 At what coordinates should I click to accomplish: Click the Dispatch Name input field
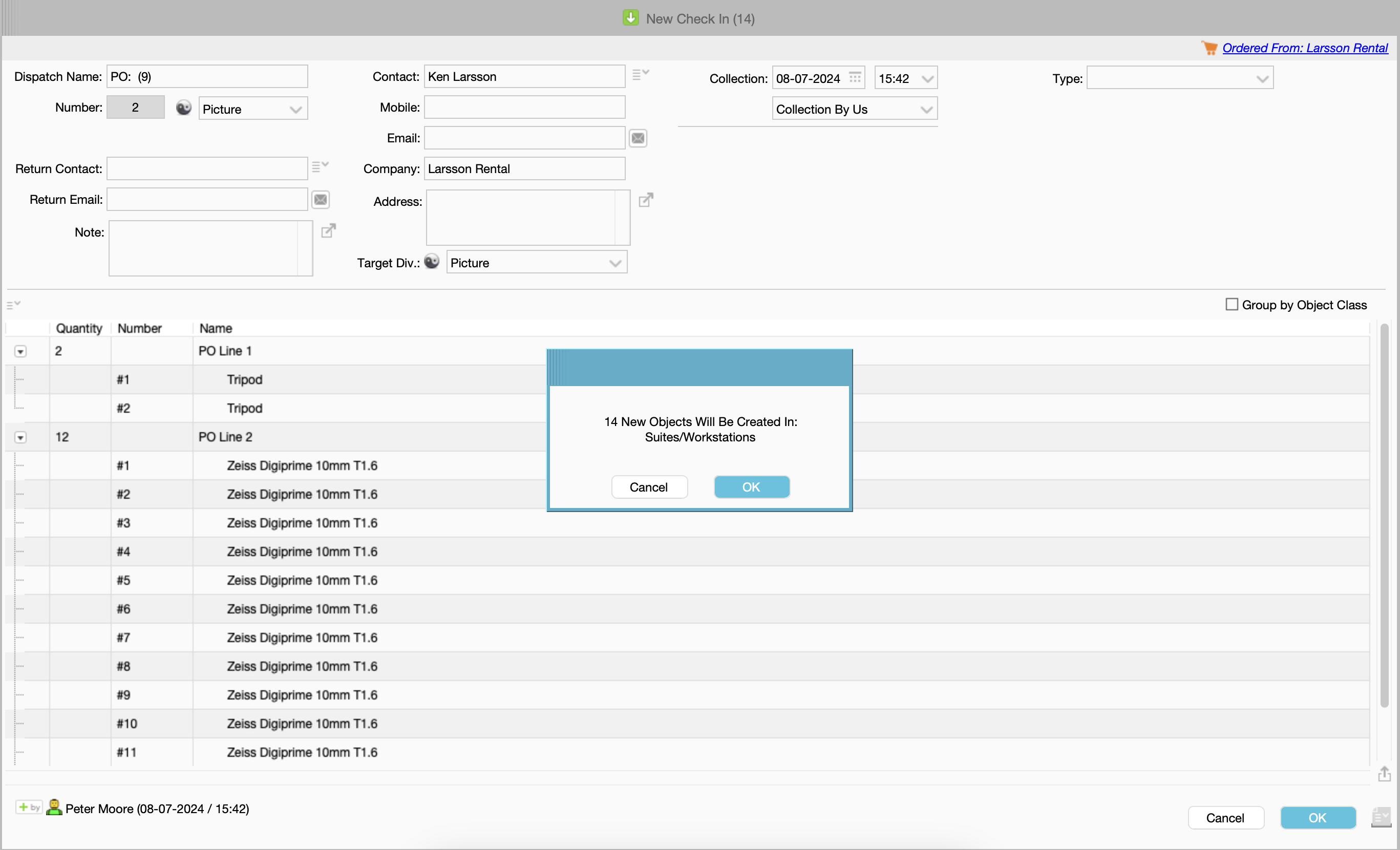click(207, 77)
